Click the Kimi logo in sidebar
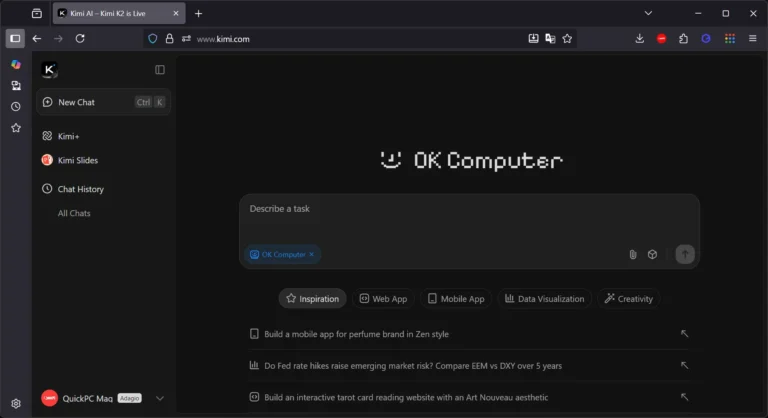This screenshot has width=768, height=418. (x=49, y=70)
